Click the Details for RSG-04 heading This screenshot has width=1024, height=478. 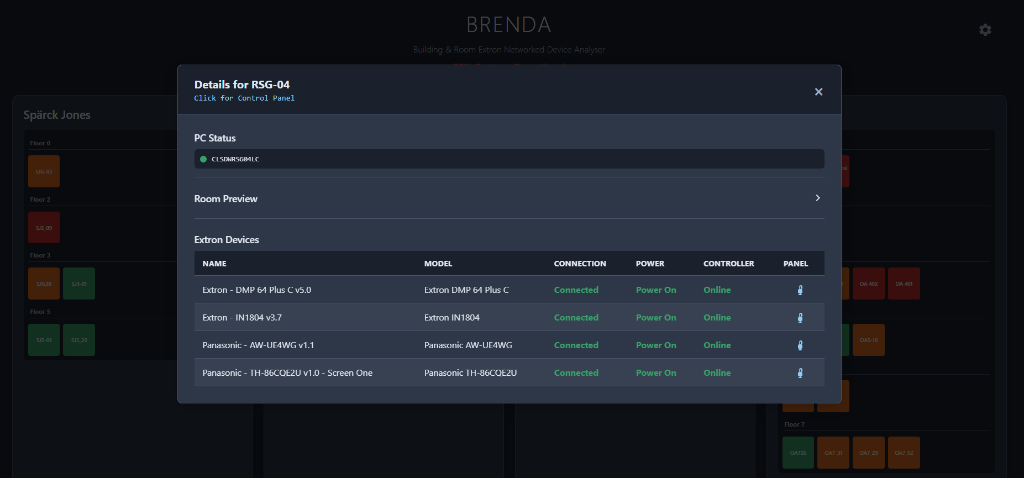click(242, 84)
